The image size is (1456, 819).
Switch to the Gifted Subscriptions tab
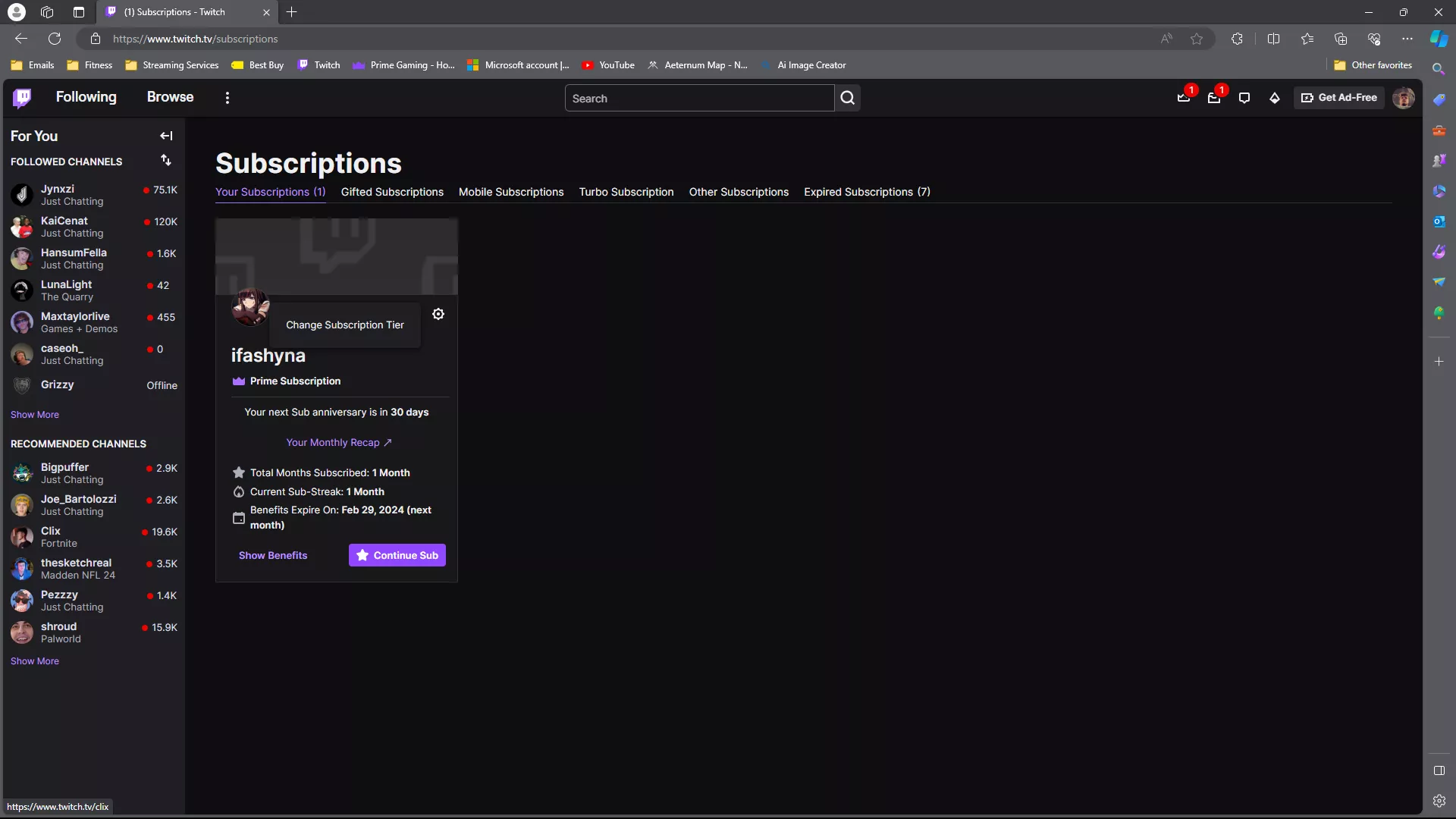click(391, 192)
